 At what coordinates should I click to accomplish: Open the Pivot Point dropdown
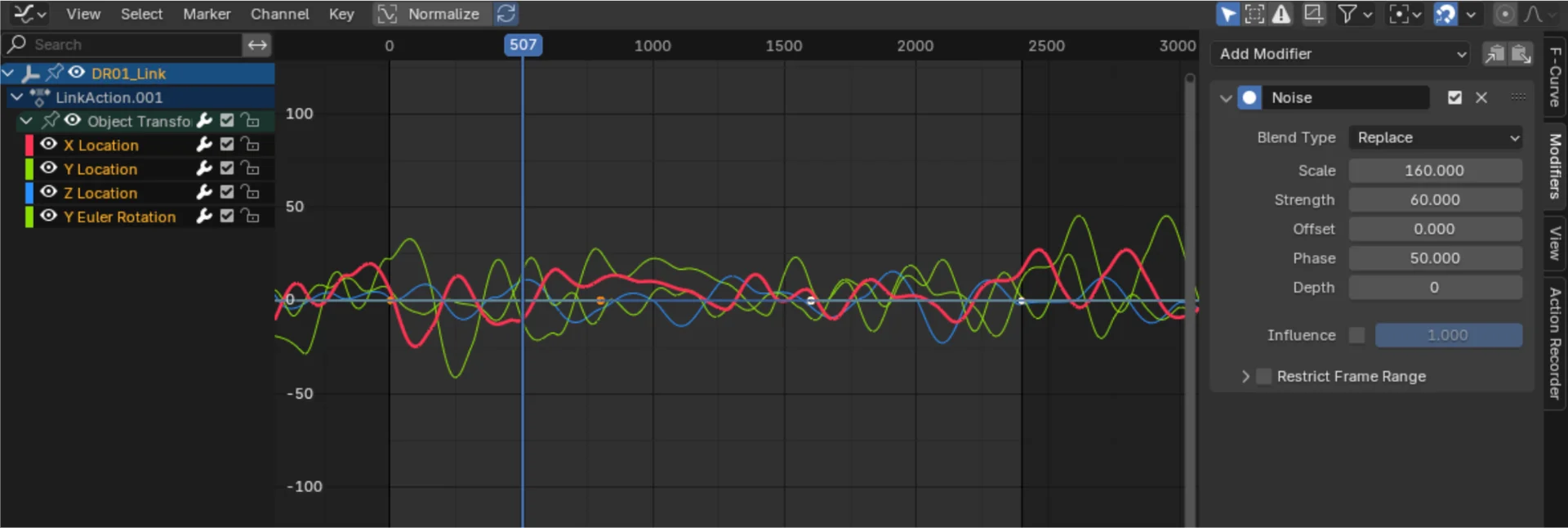click(x=1405, y=14)
